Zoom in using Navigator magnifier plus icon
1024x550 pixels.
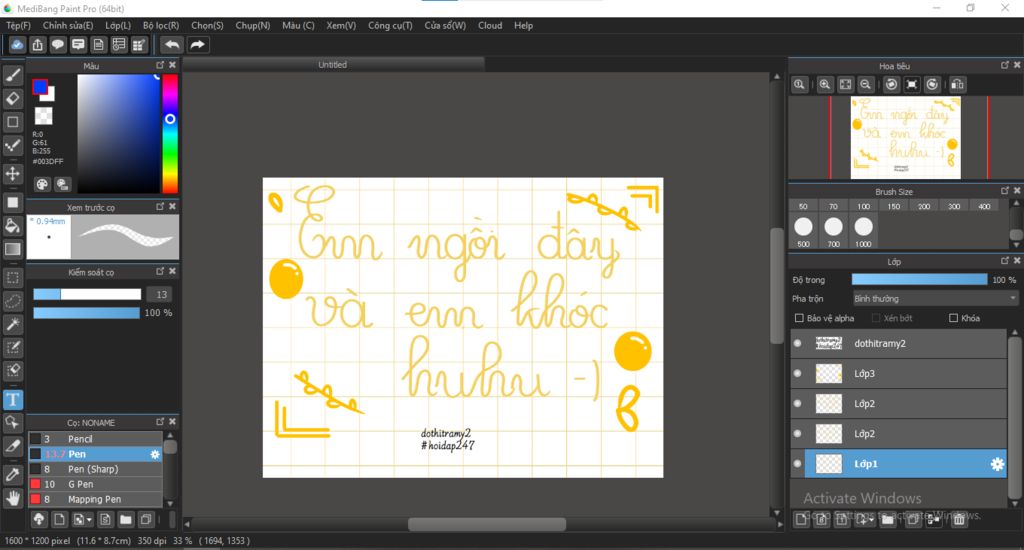(x=825, y=85)
